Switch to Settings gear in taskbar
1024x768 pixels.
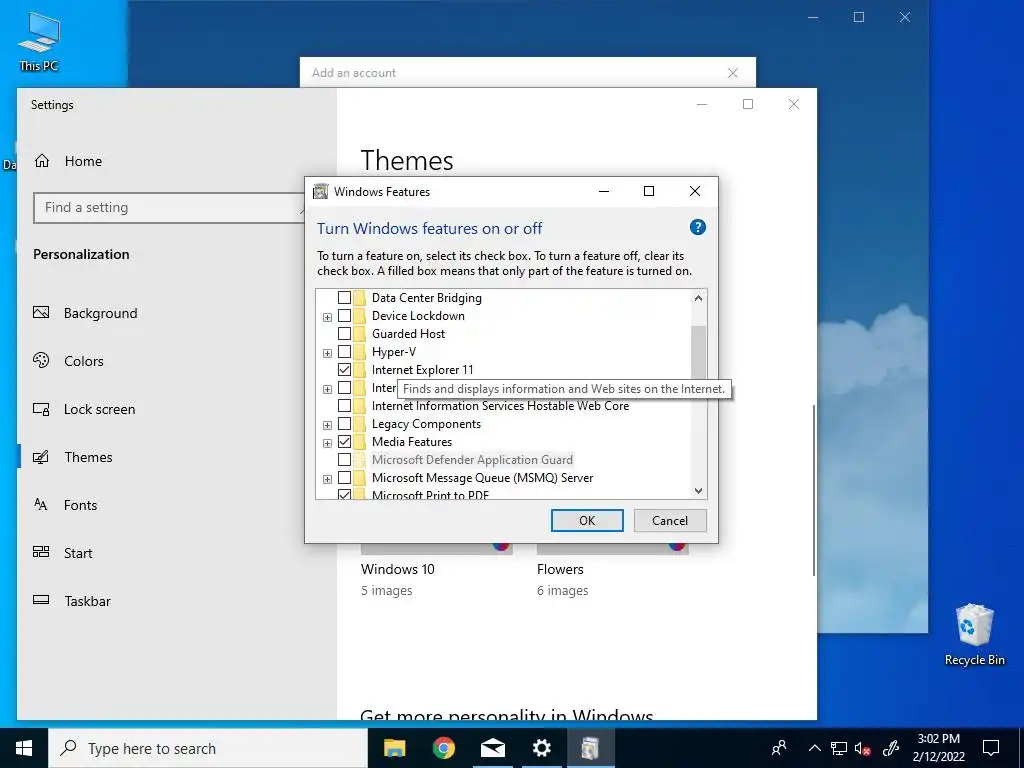(x=541, y=748)
